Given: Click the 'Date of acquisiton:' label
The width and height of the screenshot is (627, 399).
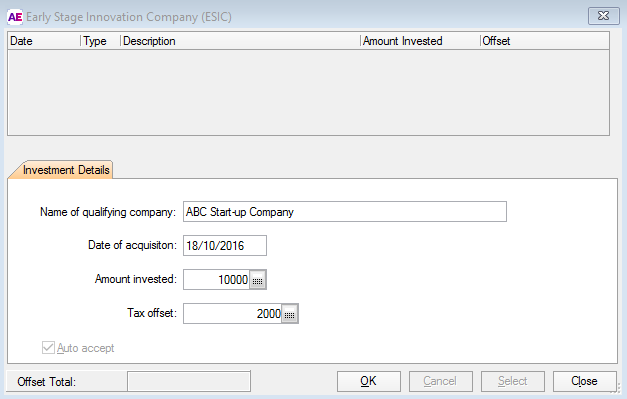Looking at the screenshot, I should 132,245.
